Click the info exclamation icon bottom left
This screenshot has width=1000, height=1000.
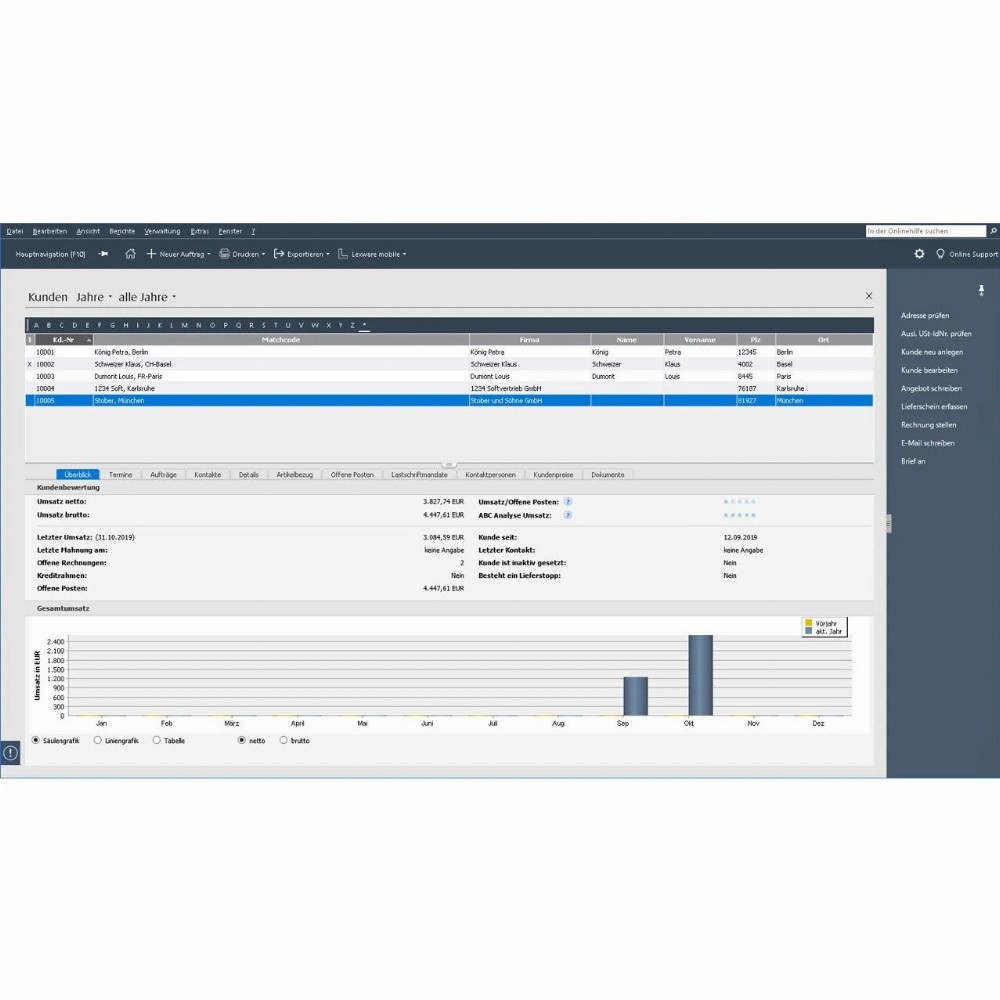coord(10,753)
